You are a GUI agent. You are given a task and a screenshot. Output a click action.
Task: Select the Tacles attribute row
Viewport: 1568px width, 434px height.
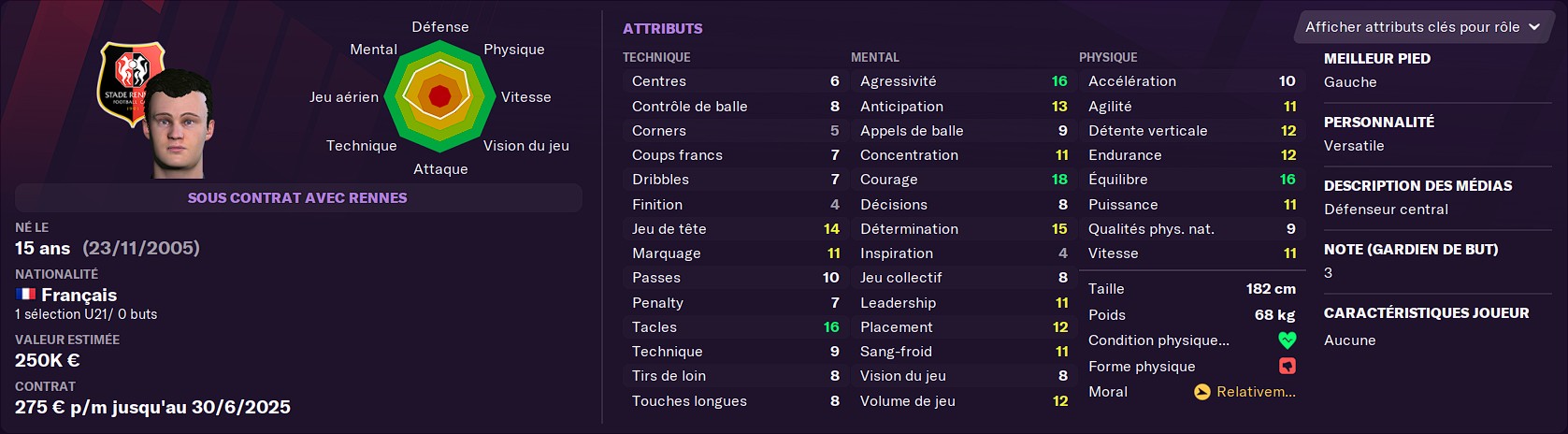[x=735, y=326]
